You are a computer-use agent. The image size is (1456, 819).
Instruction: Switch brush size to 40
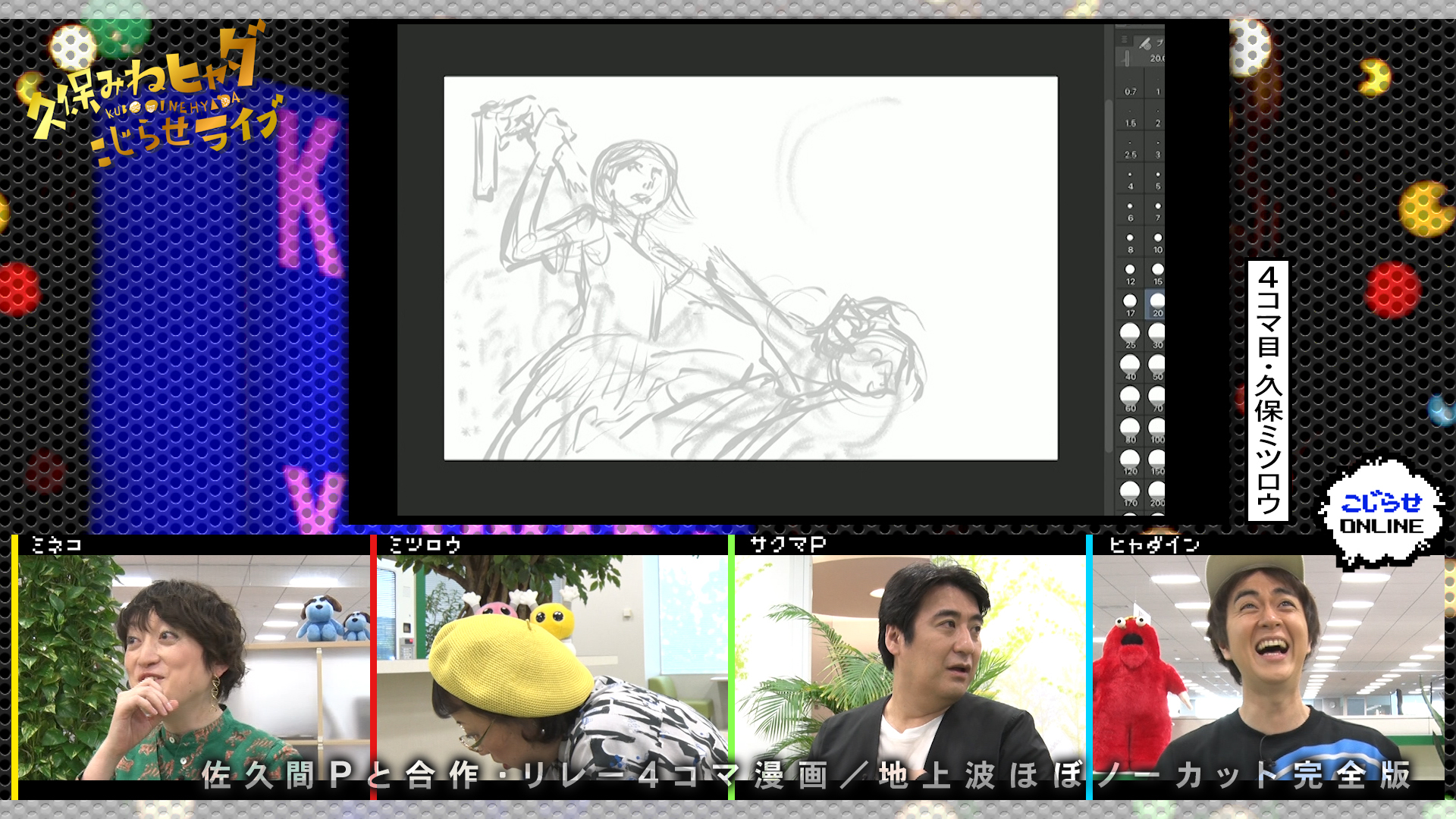tap(1130, 367)
